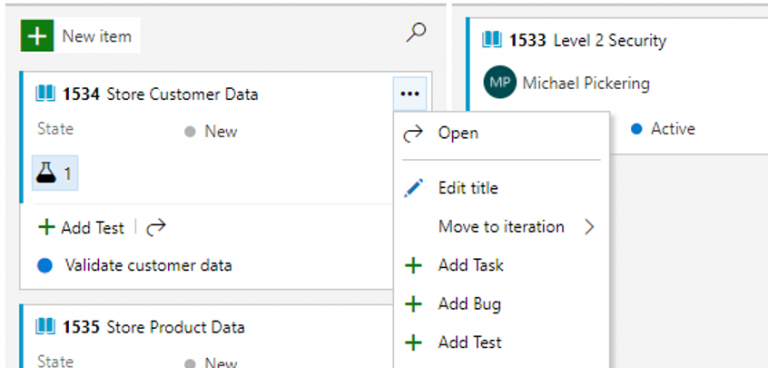Screen dimensions: 768x368
Task: Click the test count 1 next to flask
Action: (x=68, y=173)
